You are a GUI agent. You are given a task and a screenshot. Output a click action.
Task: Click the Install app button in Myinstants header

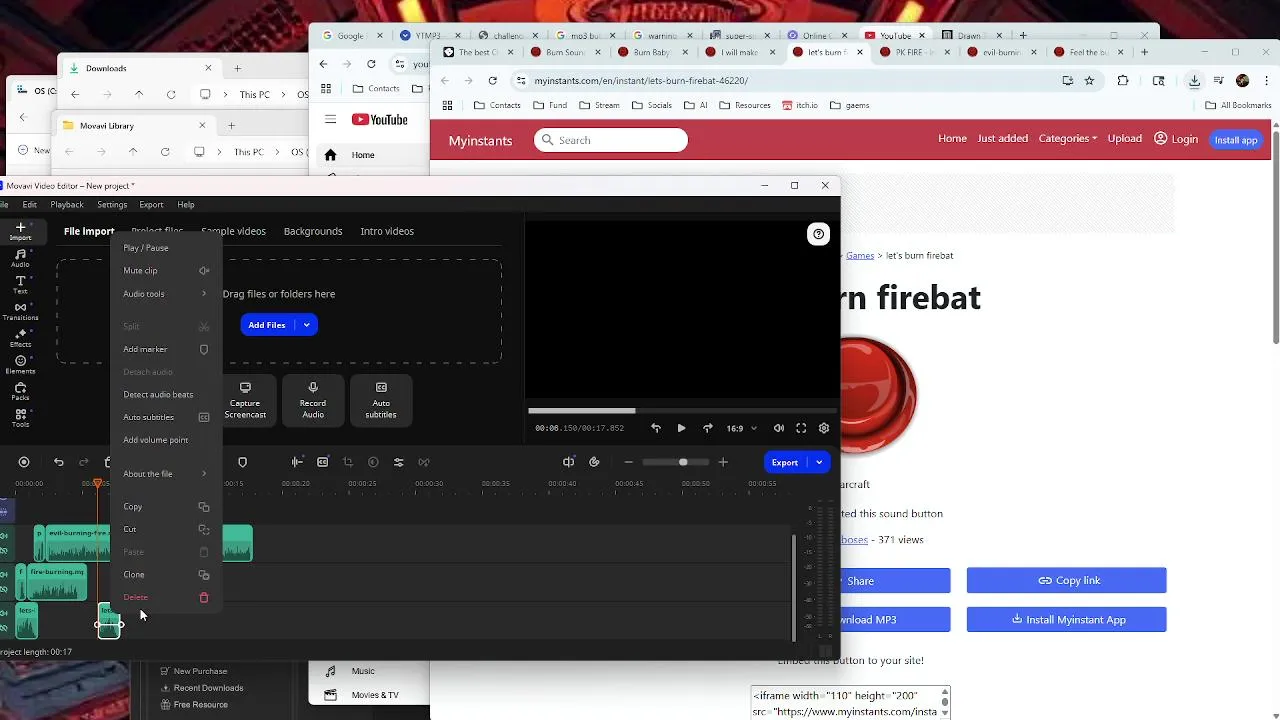coord(1236,140)
